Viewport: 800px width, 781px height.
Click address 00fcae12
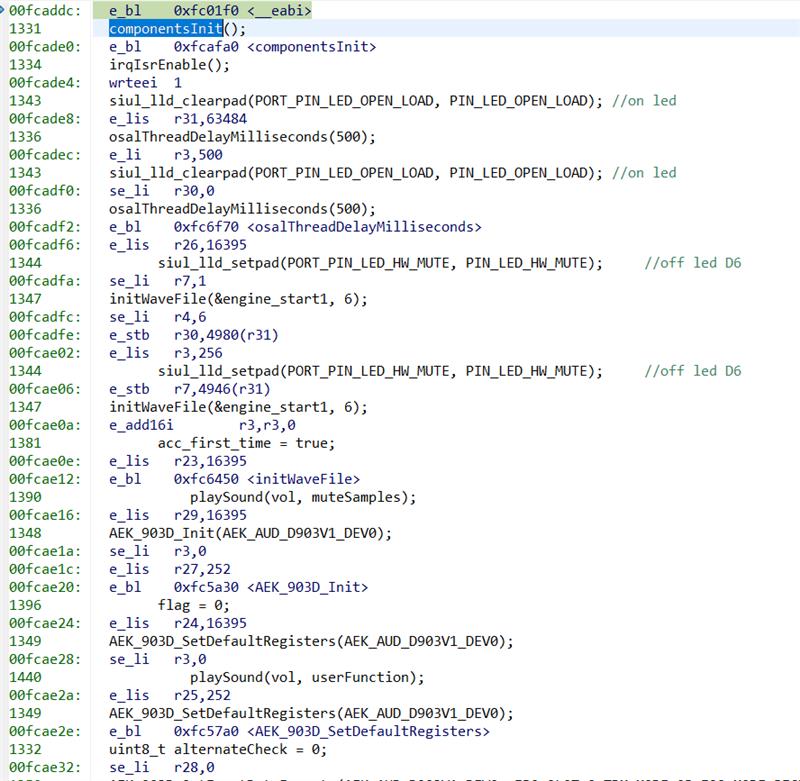[x=44, y=480]
